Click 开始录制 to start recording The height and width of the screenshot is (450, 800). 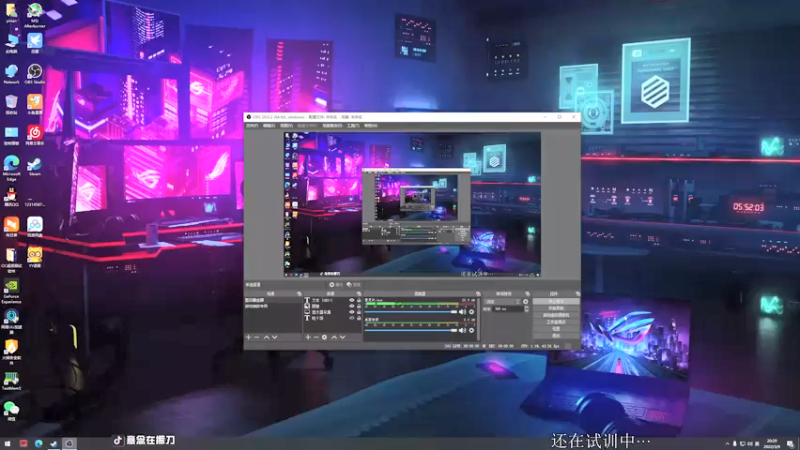pos(556,308)
